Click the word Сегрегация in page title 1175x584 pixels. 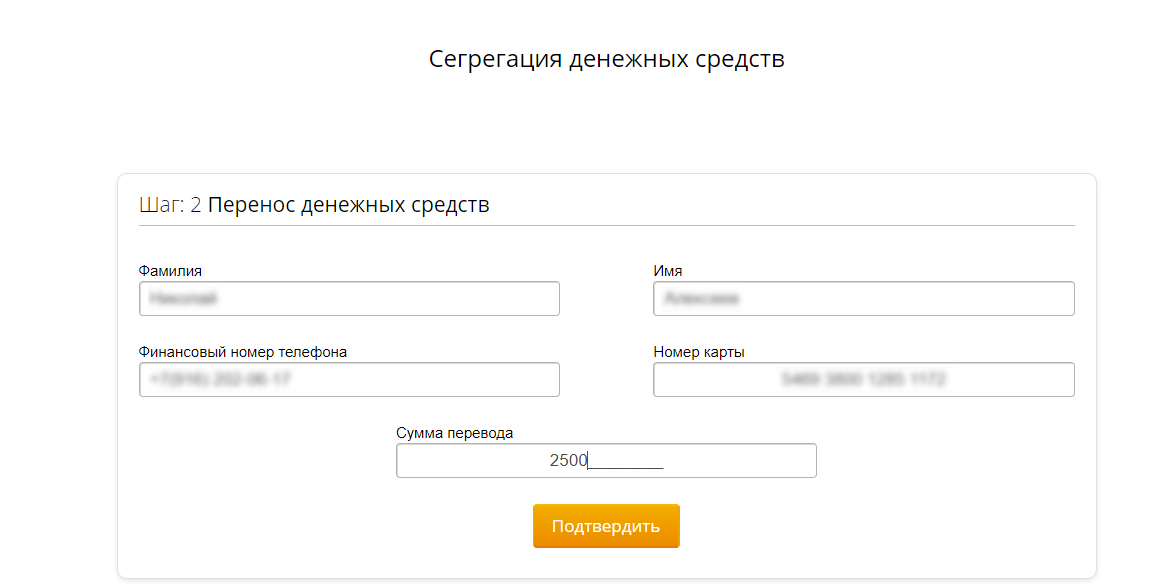(495, 59)
